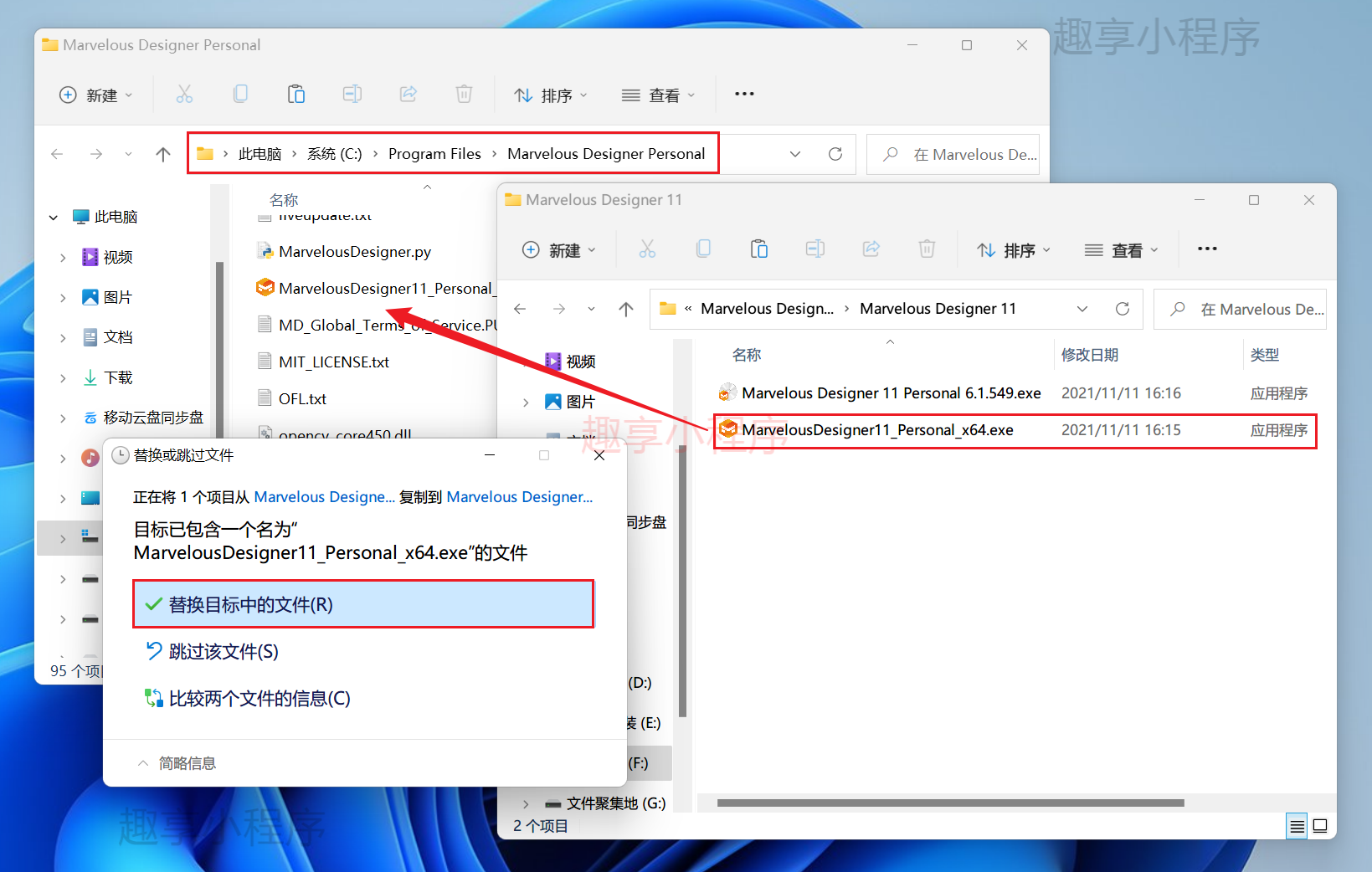
Task: Click Cut icon in Marvelous Designer Personal window
Action: (184, 95)
